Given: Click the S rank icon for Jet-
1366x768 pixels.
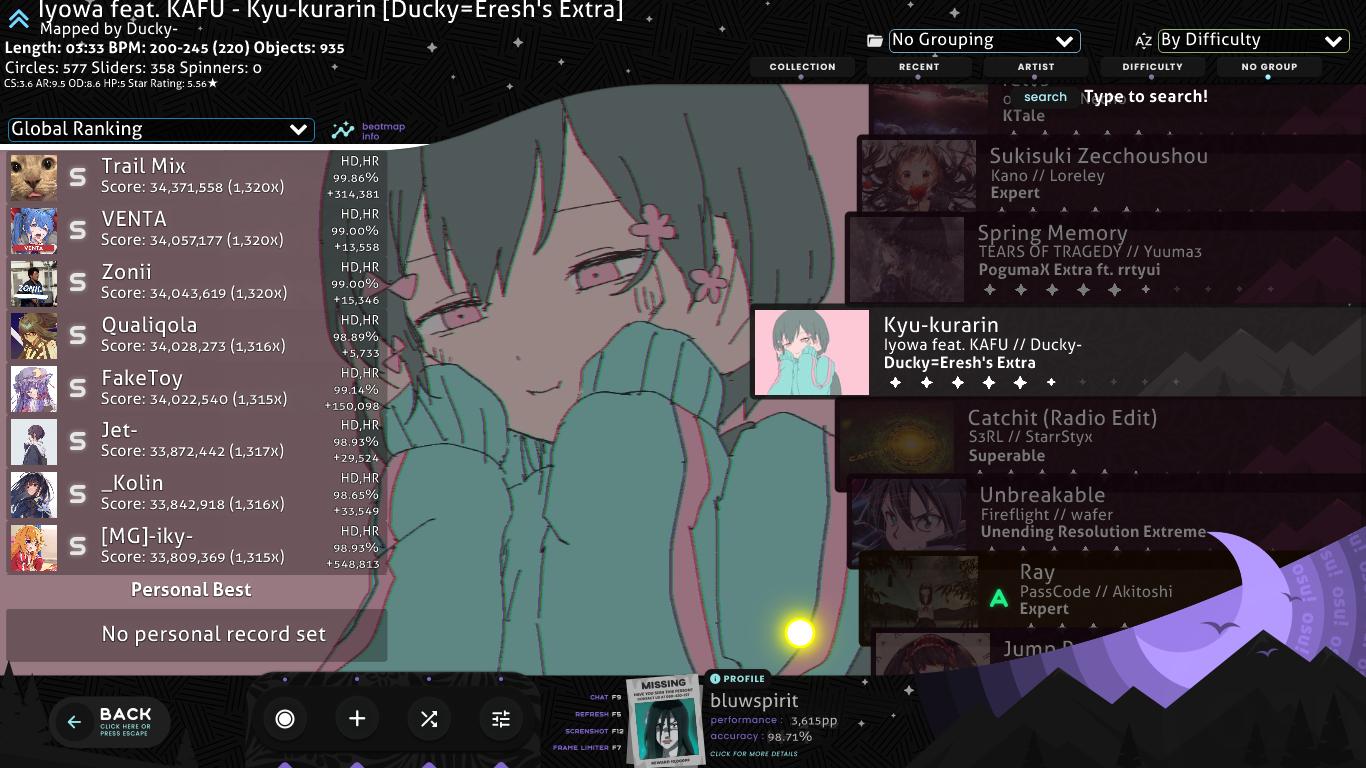Looking at the screenshot, I should [78, 443].
